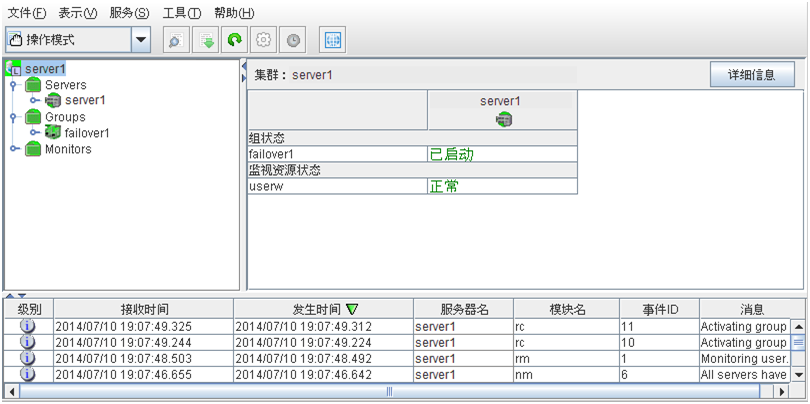810x404 pixels.
Task: Click the green reload toolbar icon
Action: click(235, 40)
